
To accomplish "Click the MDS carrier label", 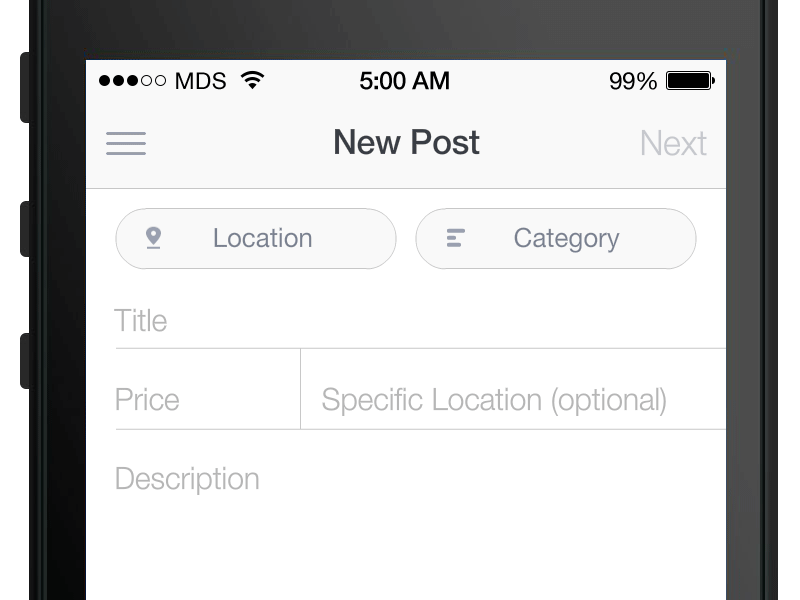I will 199,80.
